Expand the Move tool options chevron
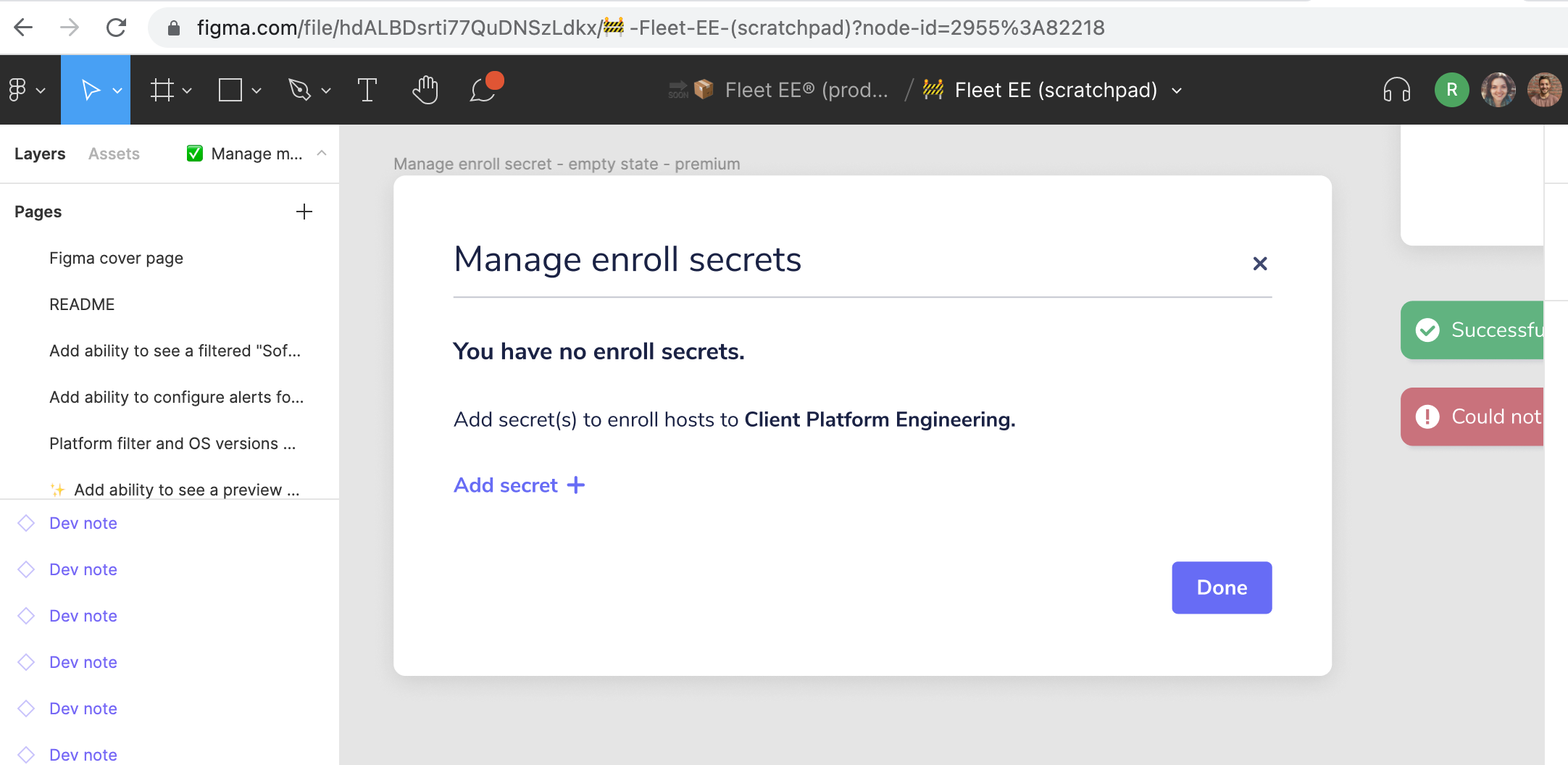Image resolution: width=1568 pixels, height=765 pixels. [x=117, y=91]
